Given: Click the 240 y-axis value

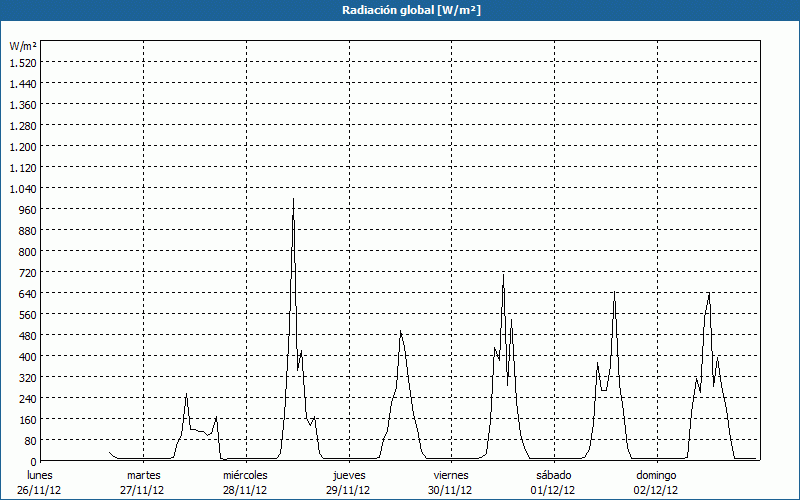Looking at the screenshot, I should [28, 398].
